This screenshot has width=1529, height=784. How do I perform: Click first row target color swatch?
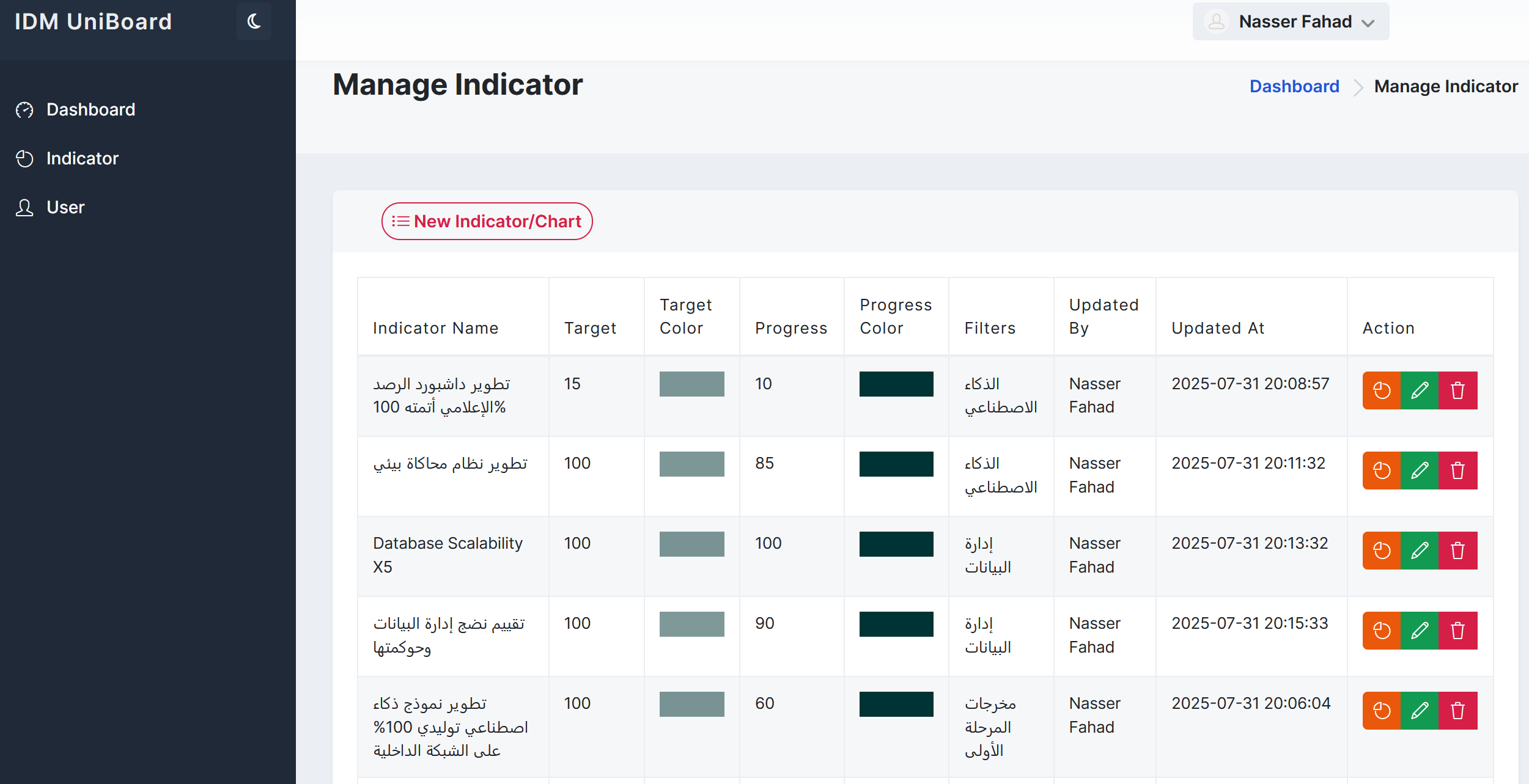point(691,384)
